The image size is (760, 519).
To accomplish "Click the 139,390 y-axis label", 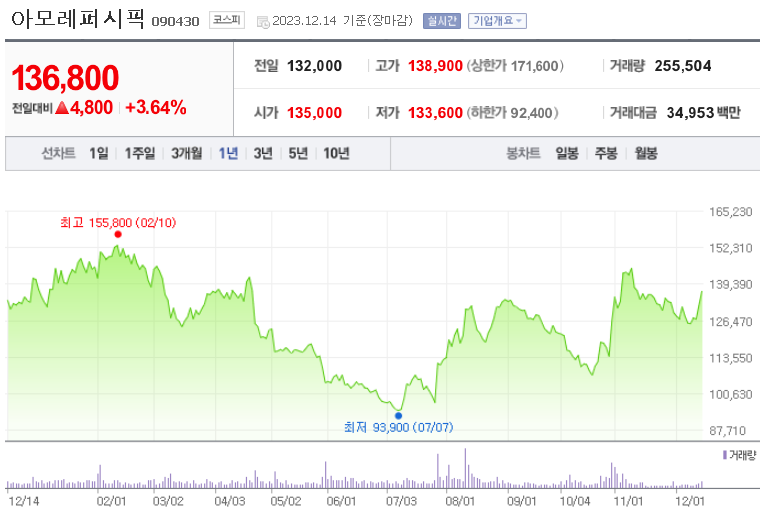I will (730, 284).
